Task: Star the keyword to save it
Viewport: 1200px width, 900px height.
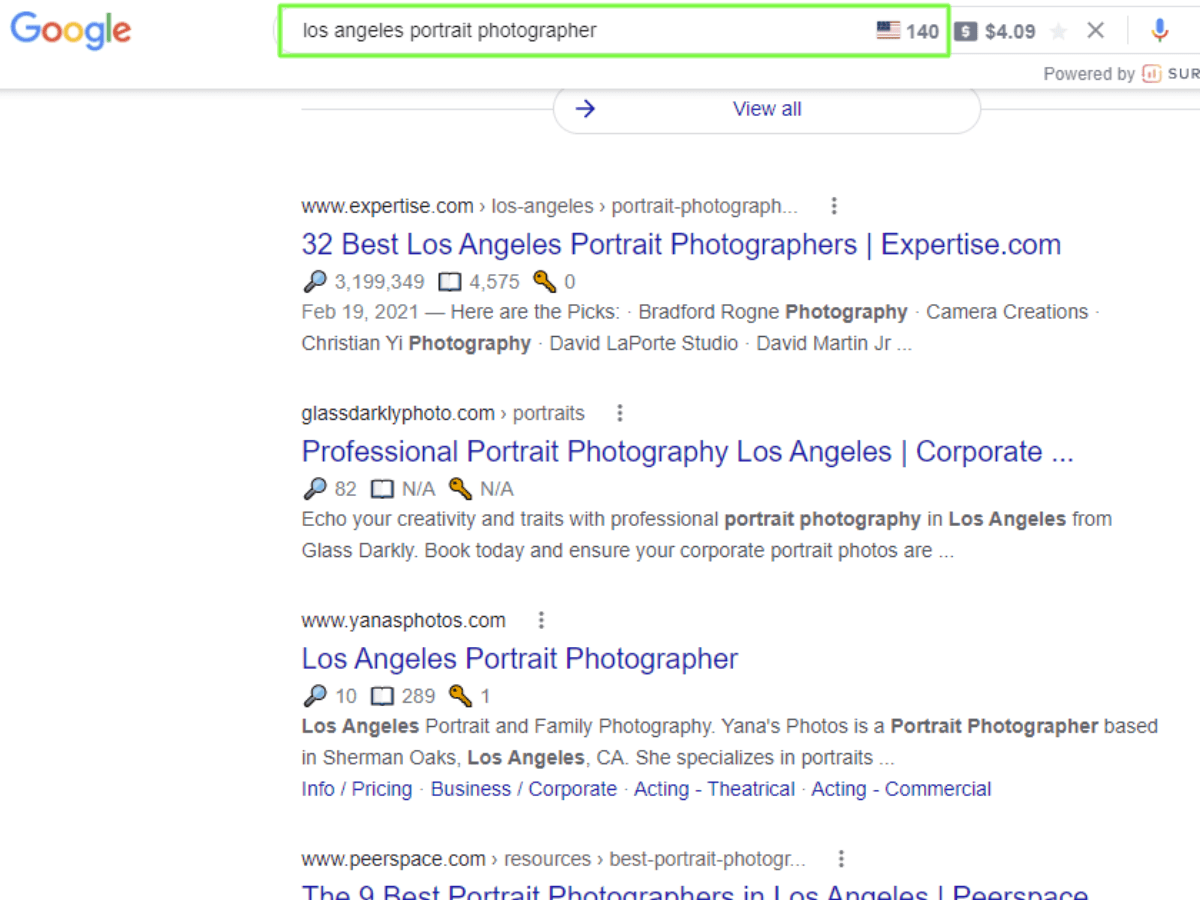Action: [x=1058, y=31]
